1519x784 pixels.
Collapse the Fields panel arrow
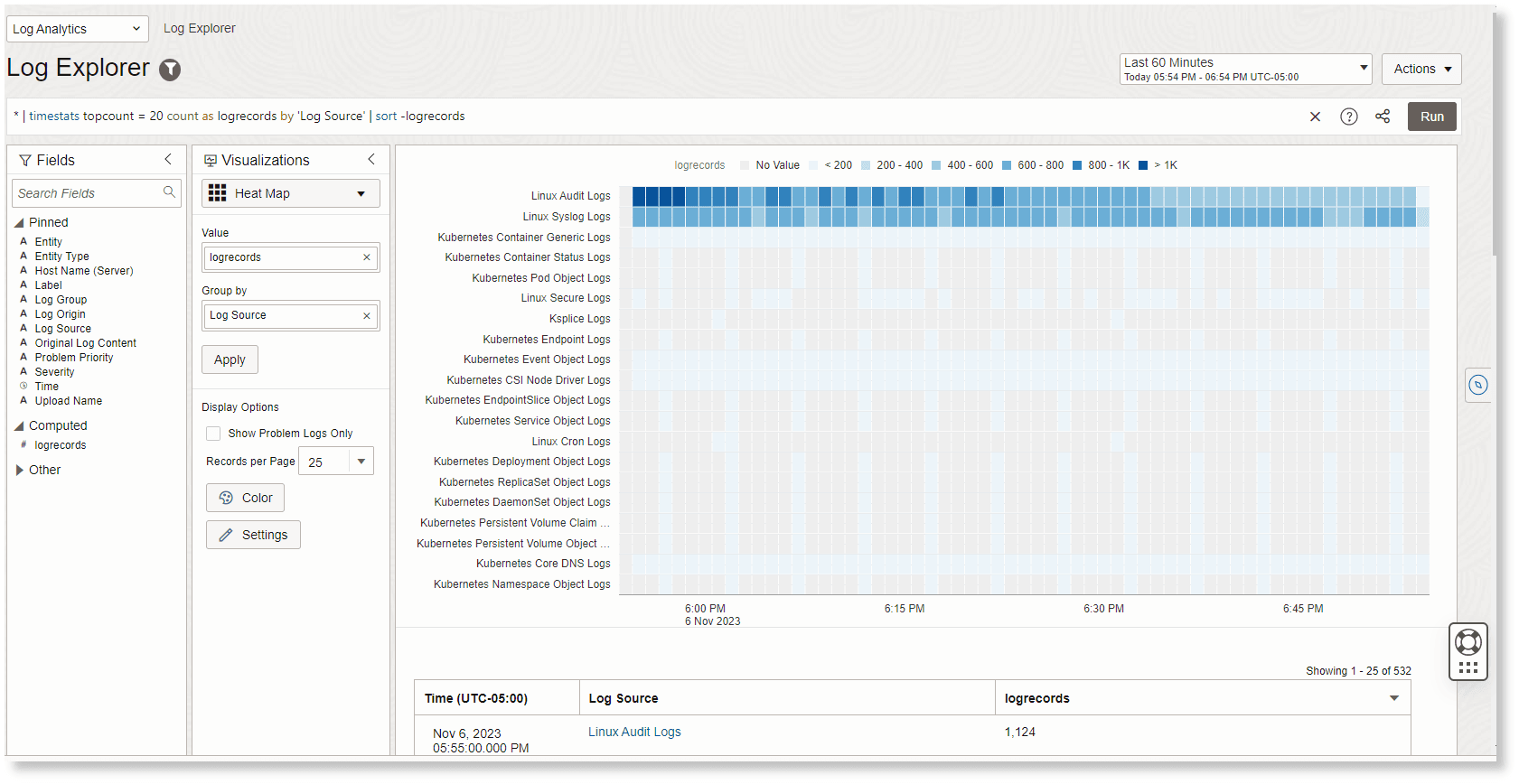[x=168, y=160]
